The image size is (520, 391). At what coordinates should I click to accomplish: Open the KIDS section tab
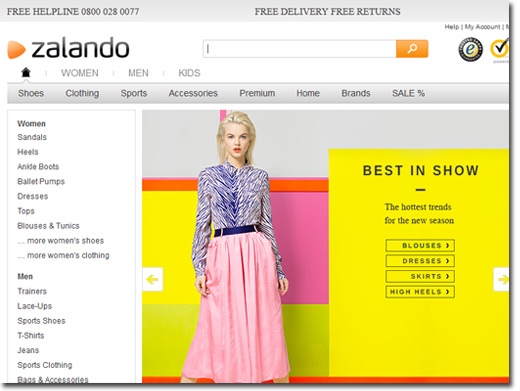[x=189, y=73]
